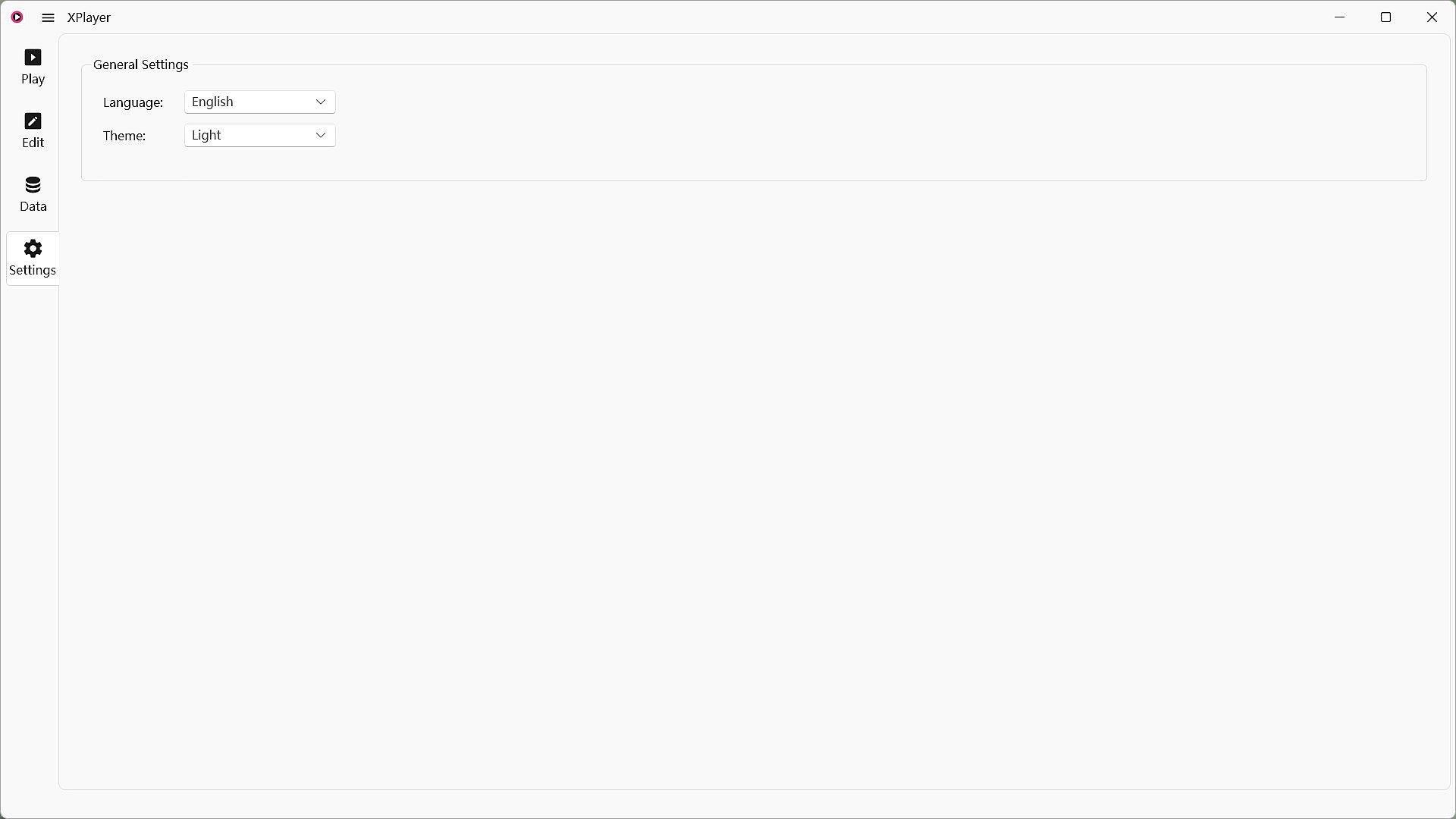Viewport: 1456px width, 819px height.
Task: Click the Data database icon
Action: [x=33, y=185]
